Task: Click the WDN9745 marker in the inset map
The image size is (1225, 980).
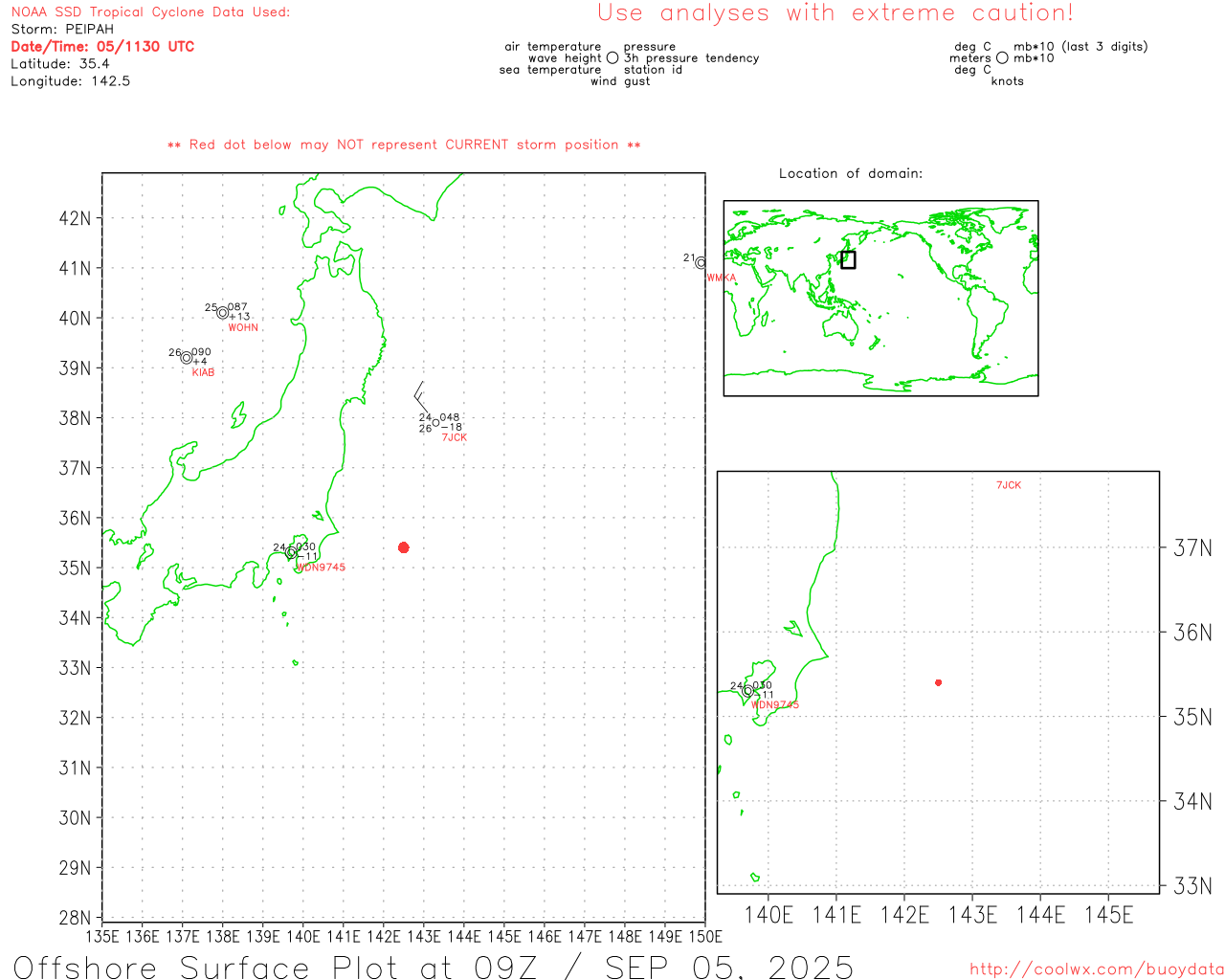Action: 747,690
